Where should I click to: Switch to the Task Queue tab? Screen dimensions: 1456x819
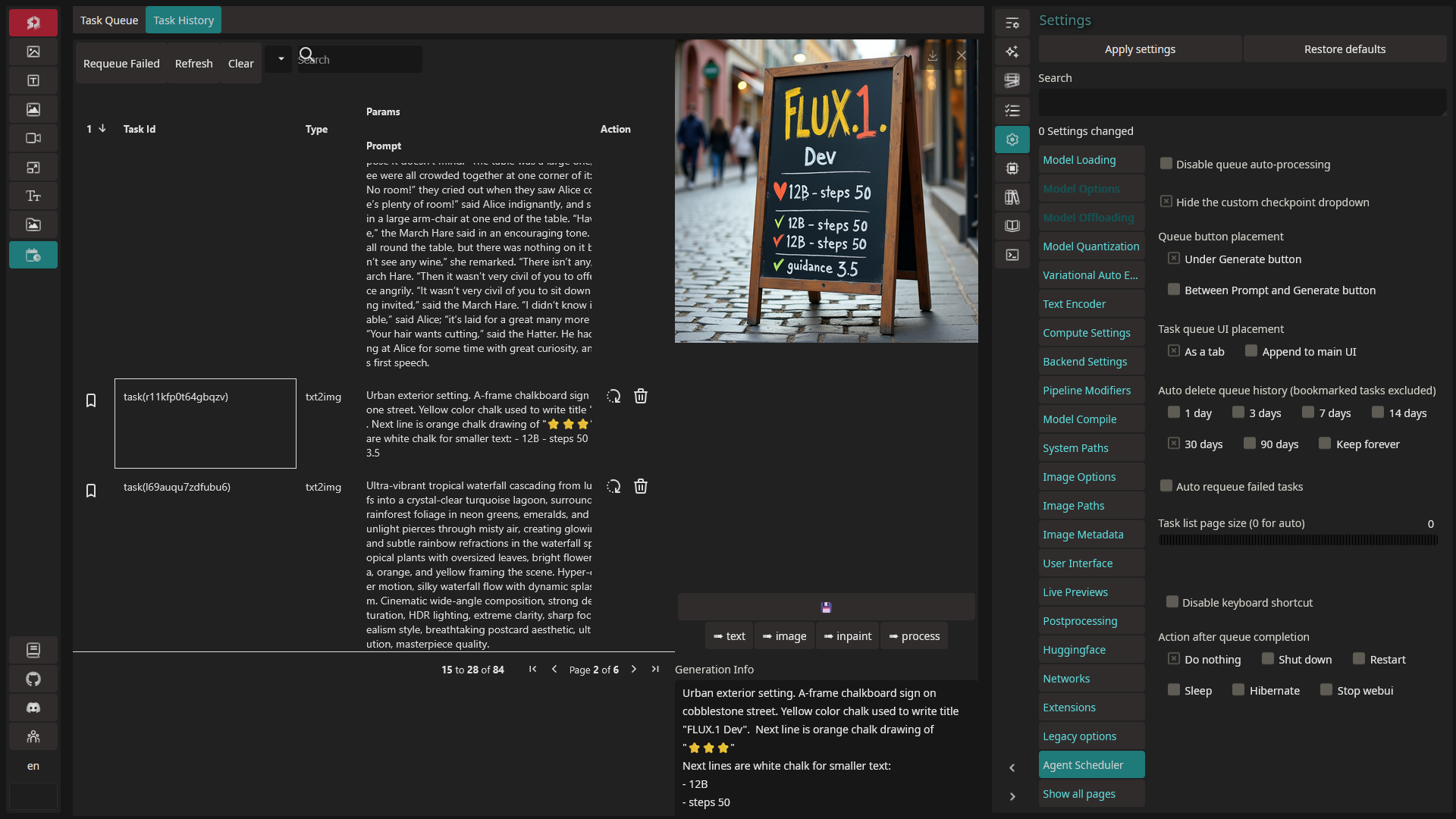(109, 20)
